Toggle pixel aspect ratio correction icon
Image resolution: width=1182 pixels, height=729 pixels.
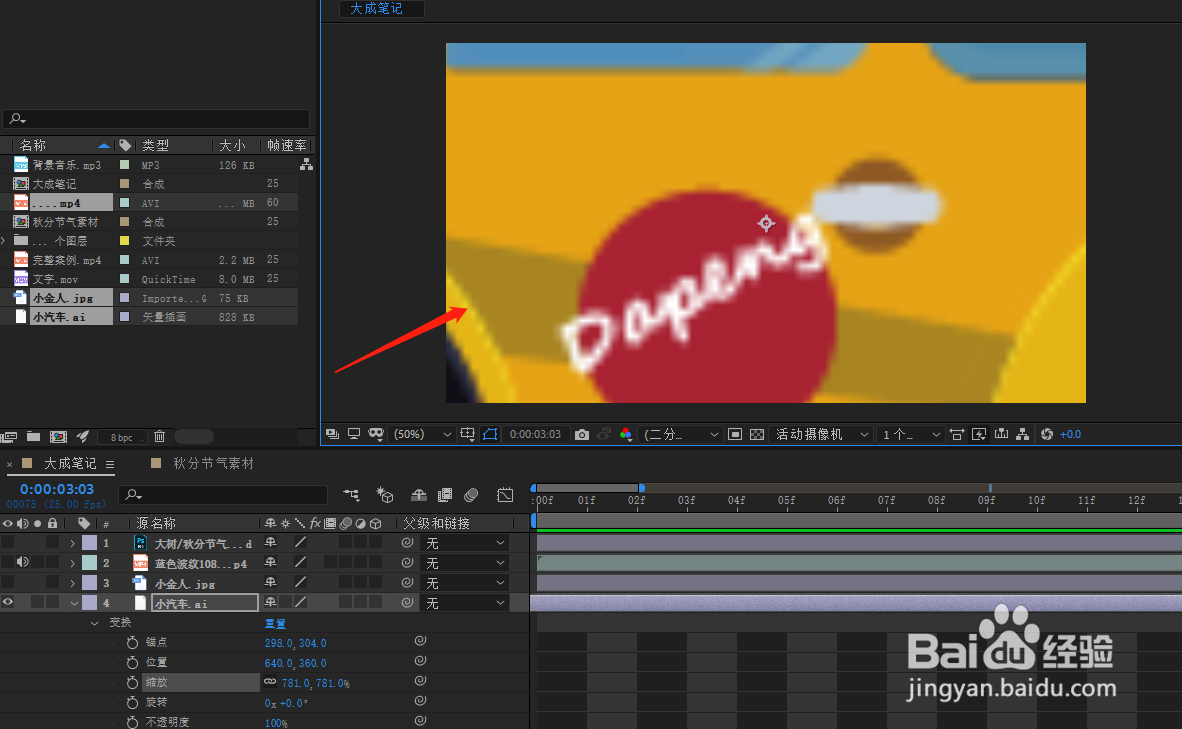point(957,434)
